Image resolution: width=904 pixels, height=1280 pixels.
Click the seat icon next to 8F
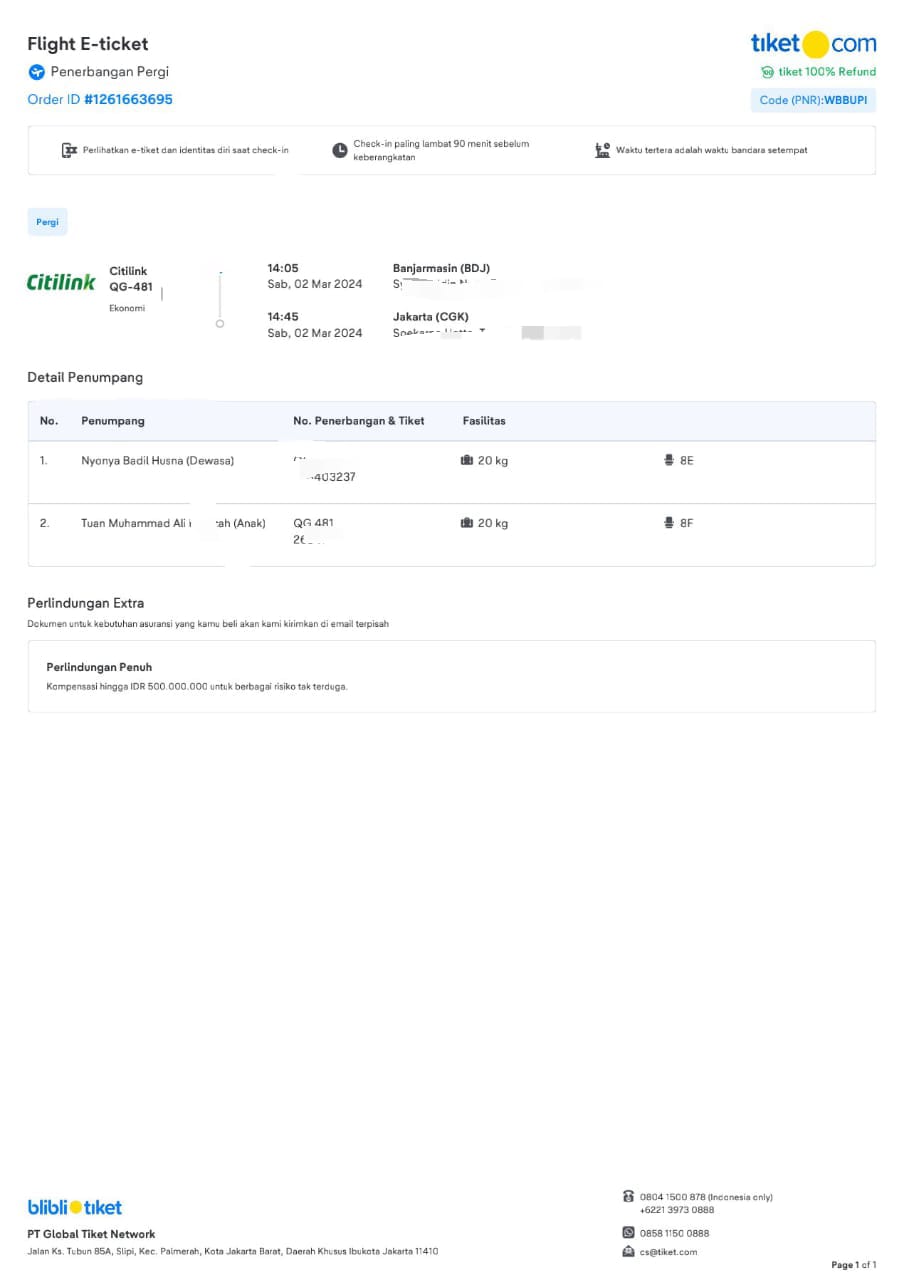(668, 523)
